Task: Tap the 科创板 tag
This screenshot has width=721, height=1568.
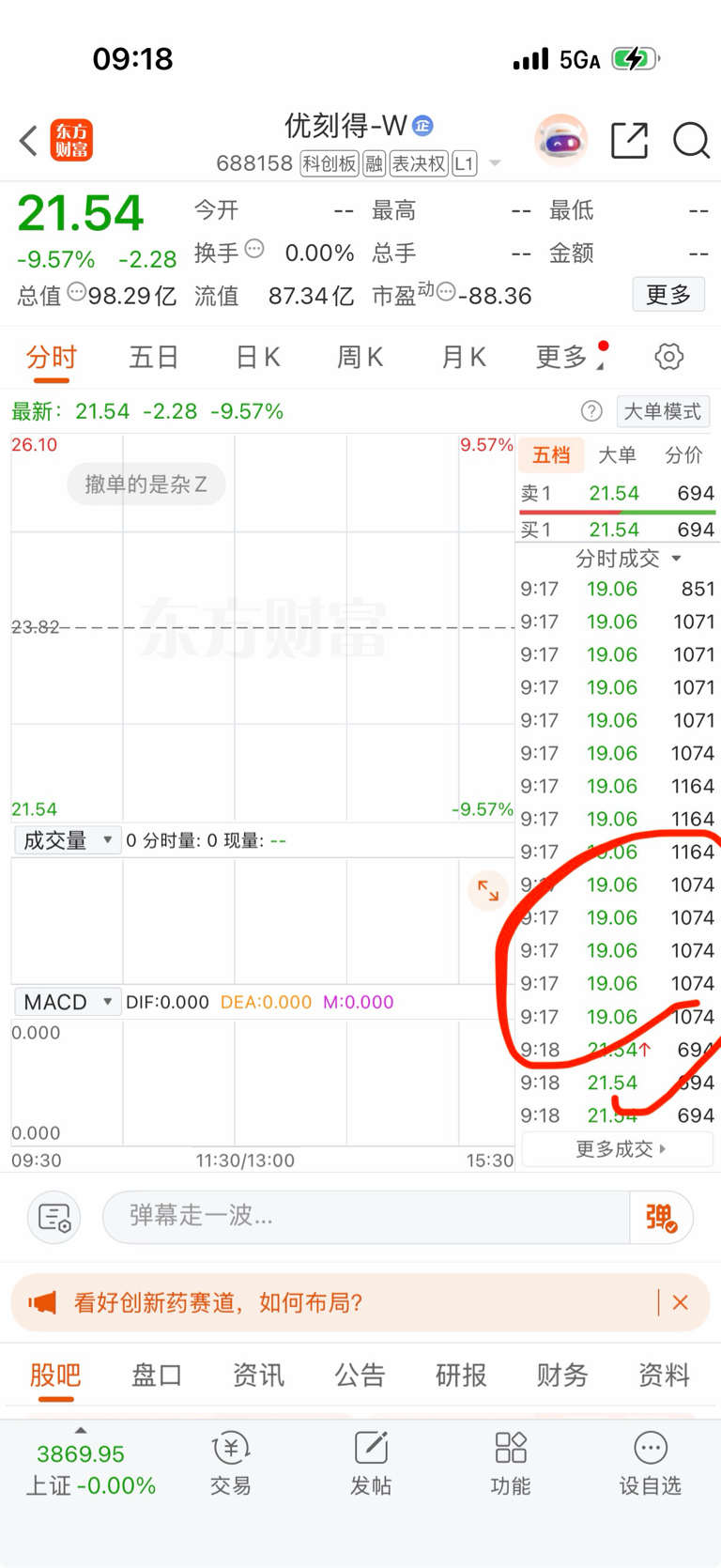Action: click(330, 163)
